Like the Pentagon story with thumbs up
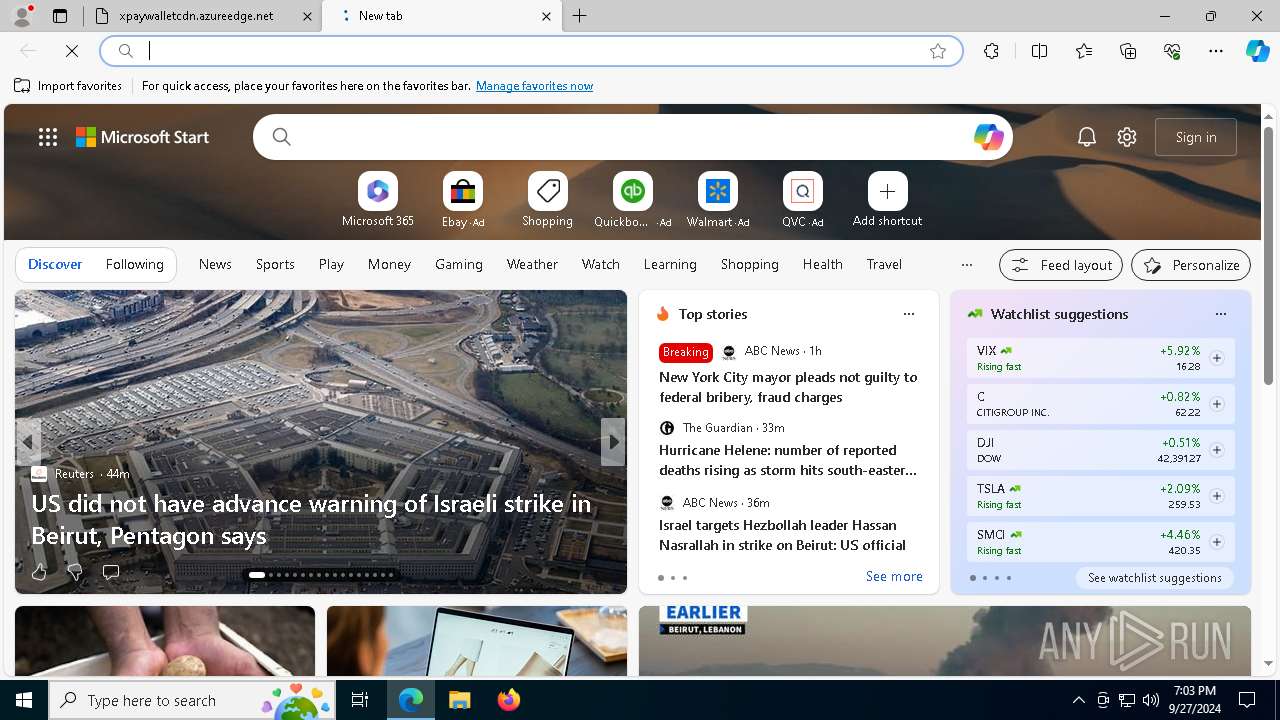This screenshot has width=1280, height=720. pyautogui.click(x=39, y=572)
